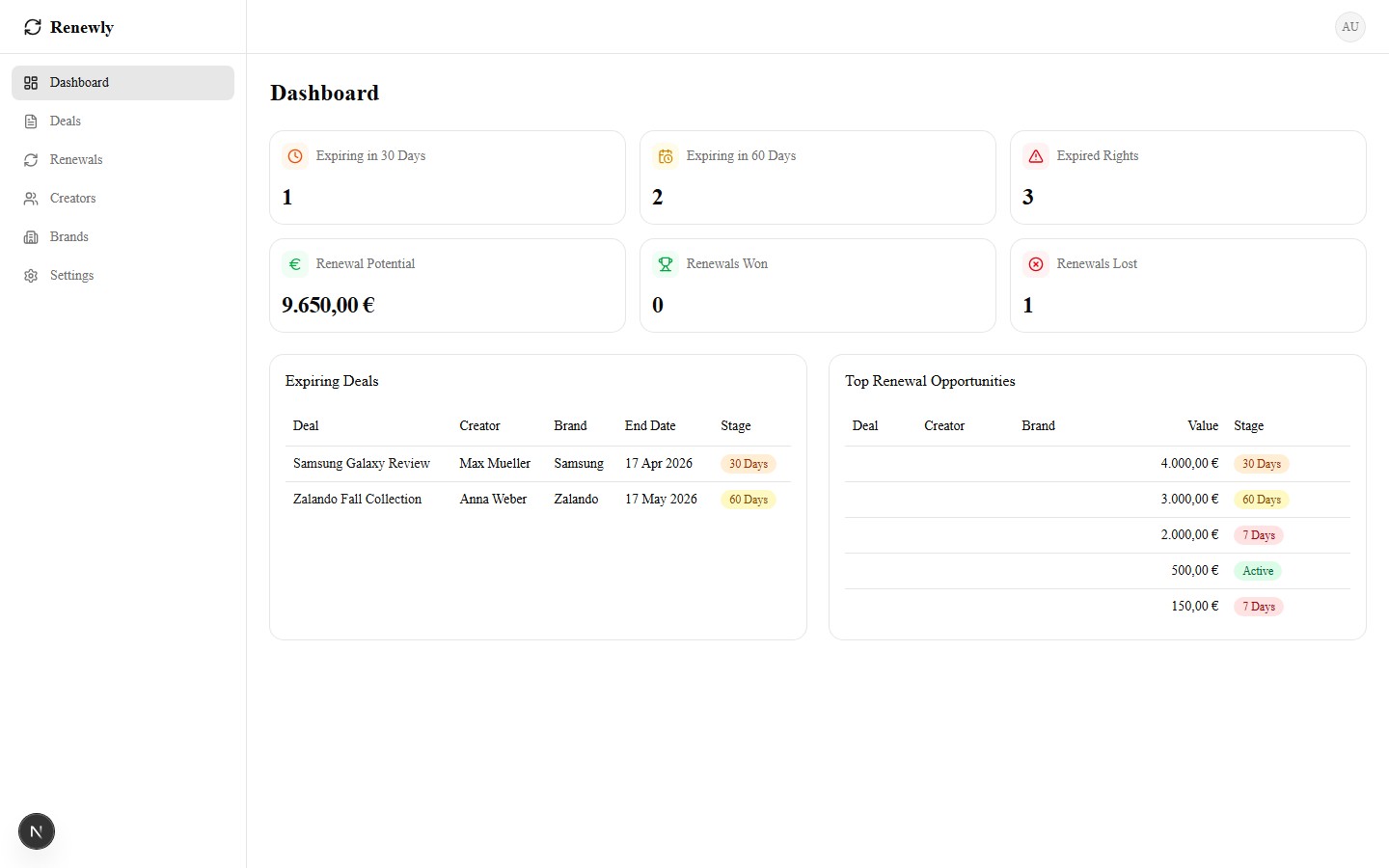Click the clock icon on Expiring in 30 Days

click(294, 155)
